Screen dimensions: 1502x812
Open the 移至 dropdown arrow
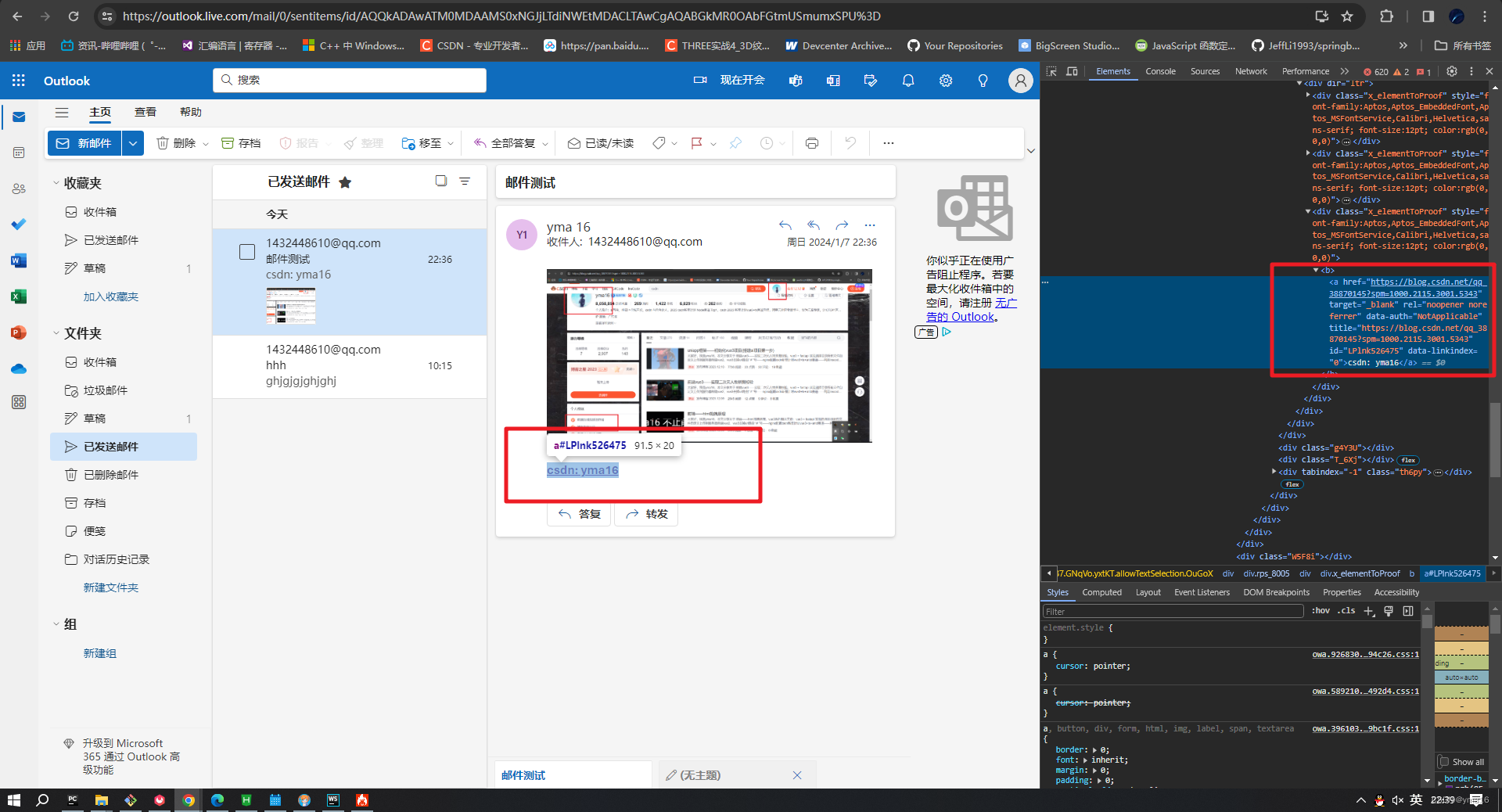tap(451, 144)
